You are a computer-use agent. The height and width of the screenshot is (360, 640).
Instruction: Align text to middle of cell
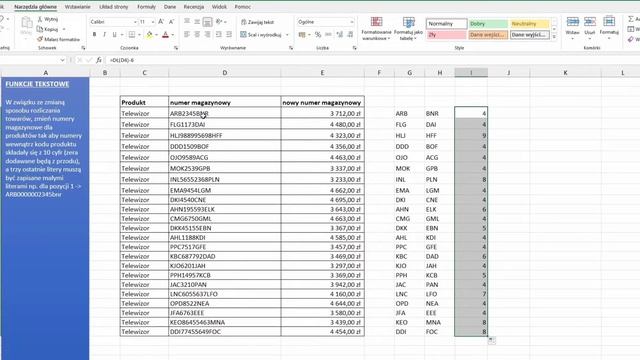point(197,22)
